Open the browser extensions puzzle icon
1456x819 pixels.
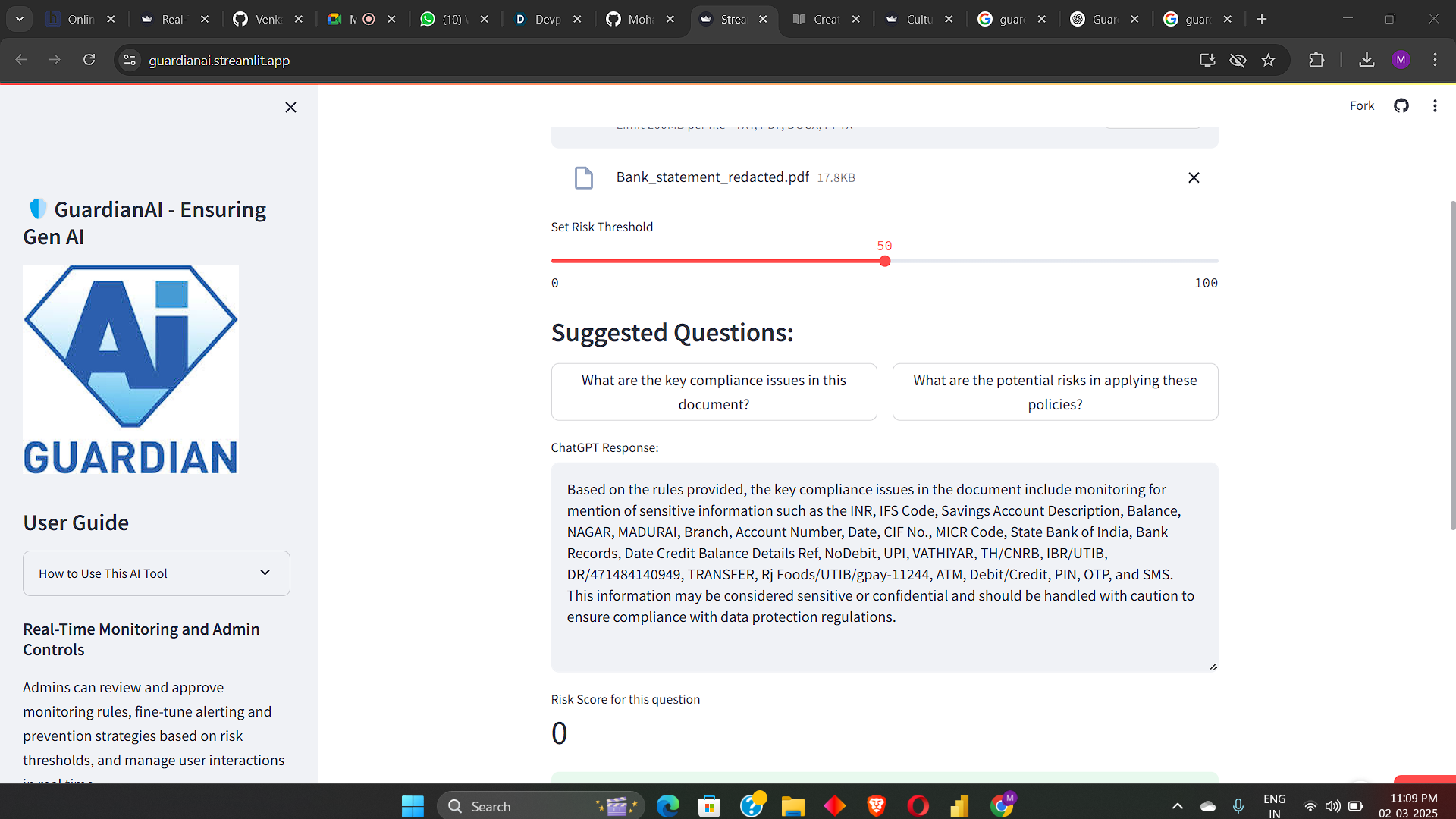click(1316, 60)
